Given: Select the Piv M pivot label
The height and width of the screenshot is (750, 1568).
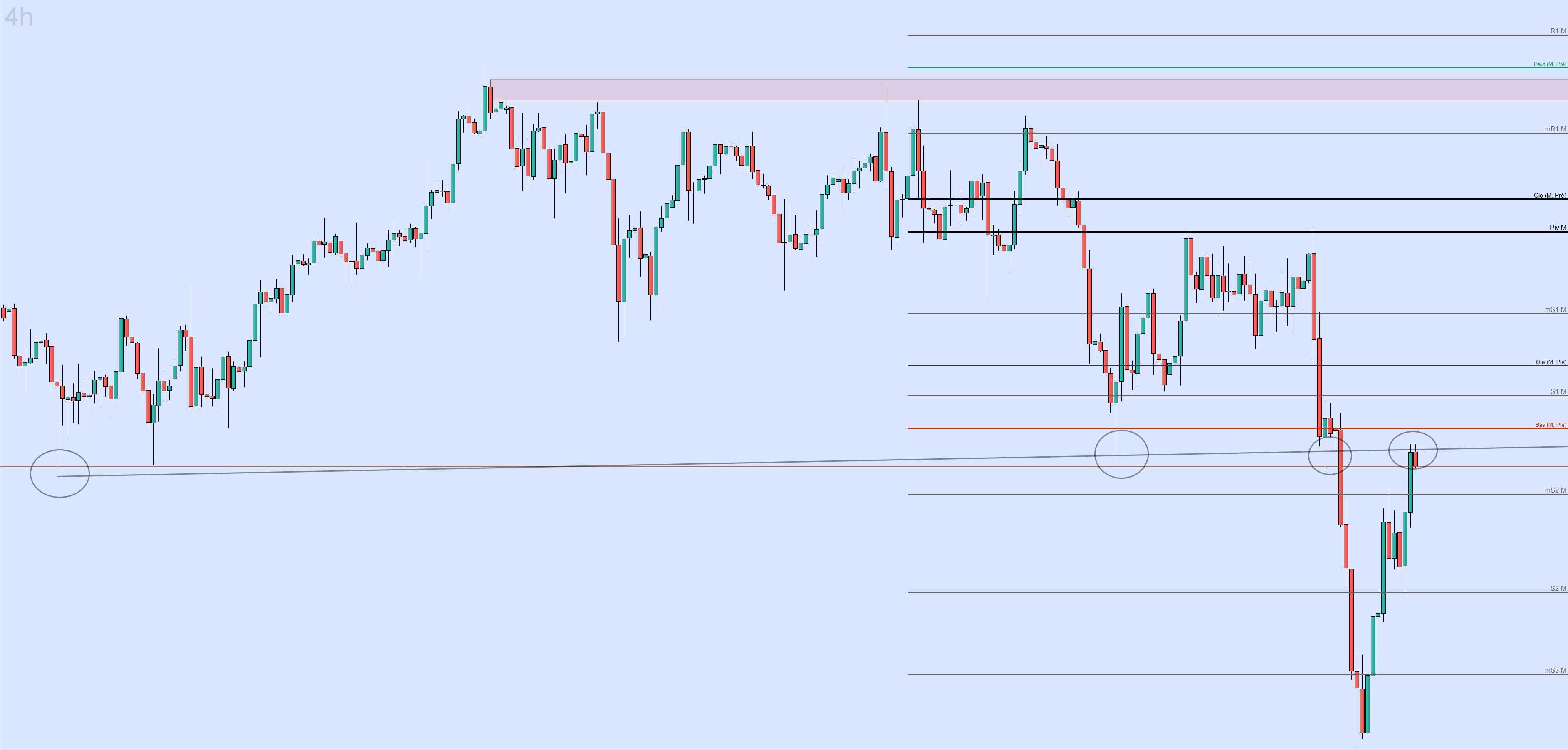Looking at the screenshot, I should point(1558,228).
